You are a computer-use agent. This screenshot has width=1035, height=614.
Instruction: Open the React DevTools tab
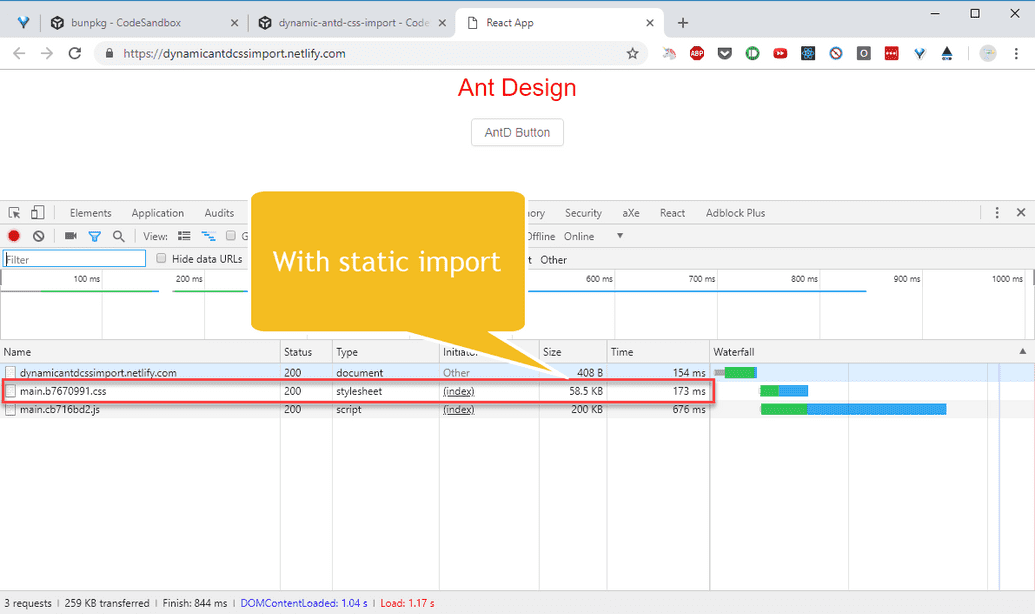(672, 212)
